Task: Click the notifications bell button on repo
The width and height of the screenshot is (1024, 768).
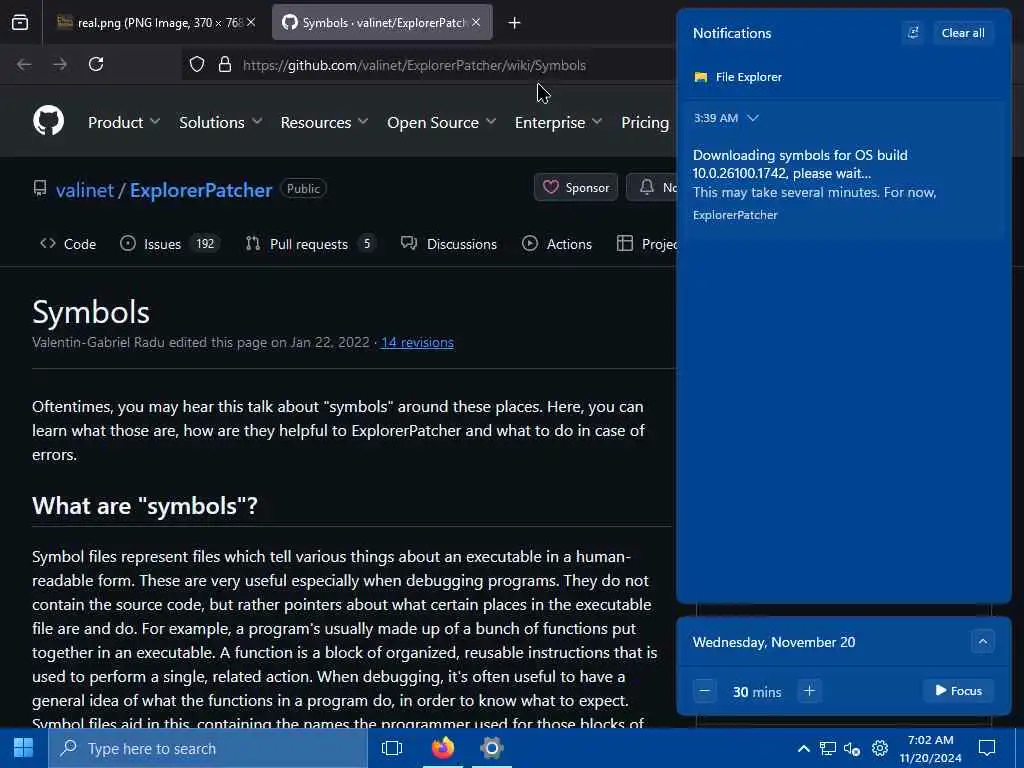Action: (x=652, y=187)
